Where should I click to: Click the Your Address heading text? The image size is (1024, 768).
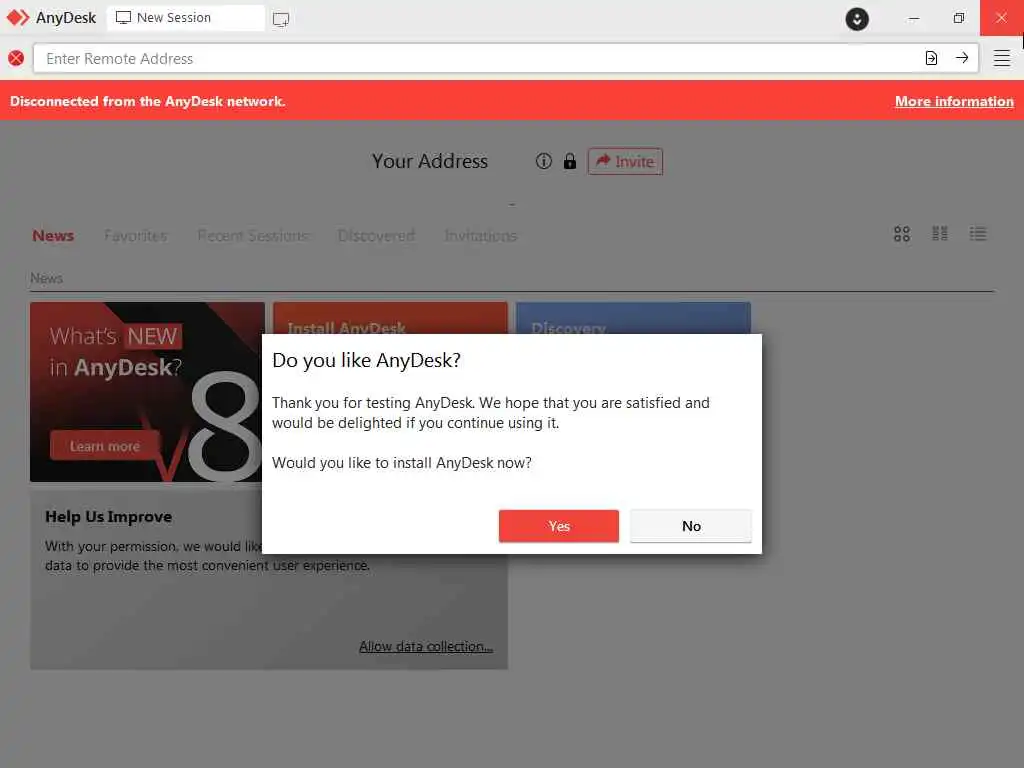pos(430,161)
